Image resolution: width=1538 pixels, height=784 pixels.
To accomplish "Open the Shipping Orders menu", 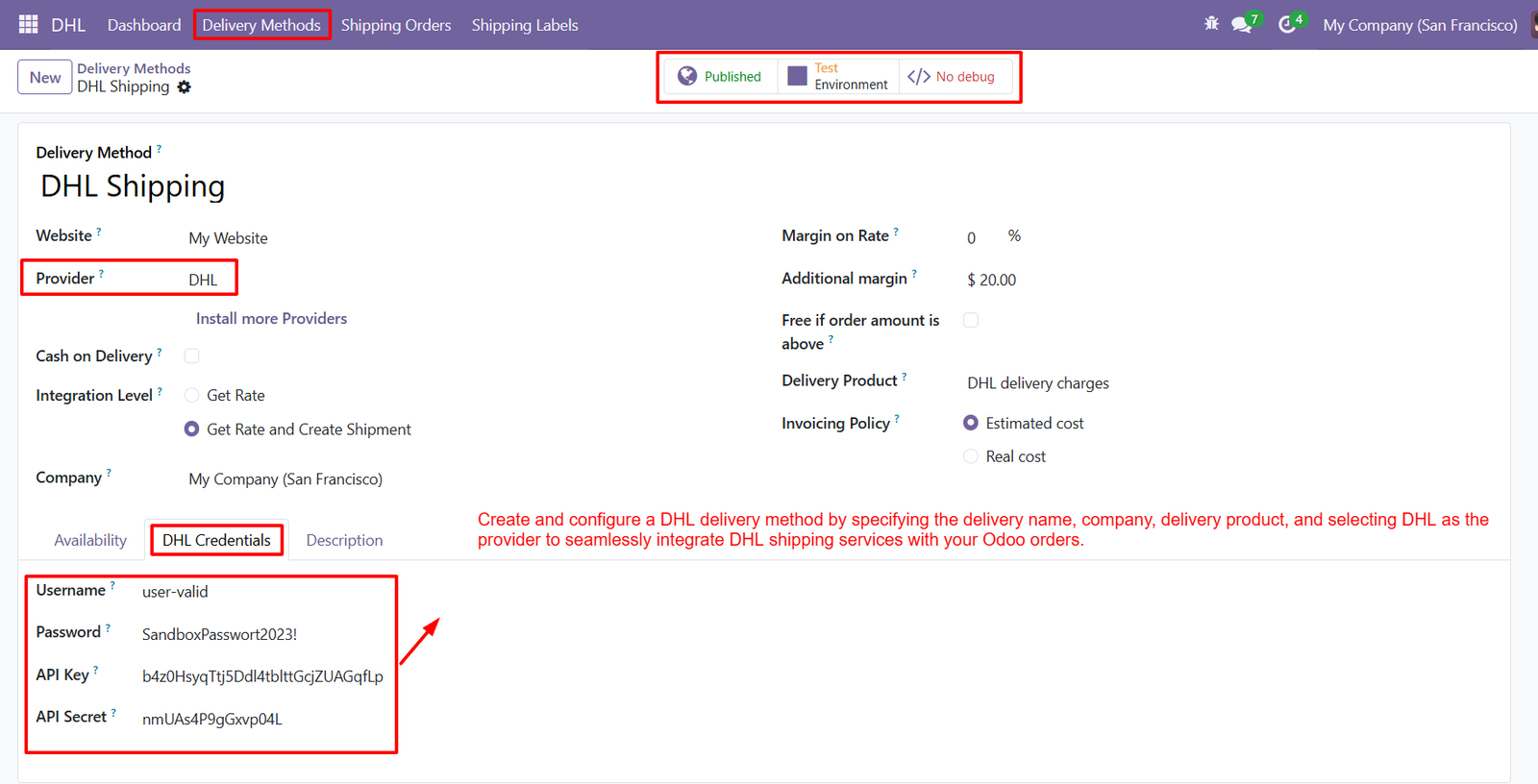I will pos(396,25).
